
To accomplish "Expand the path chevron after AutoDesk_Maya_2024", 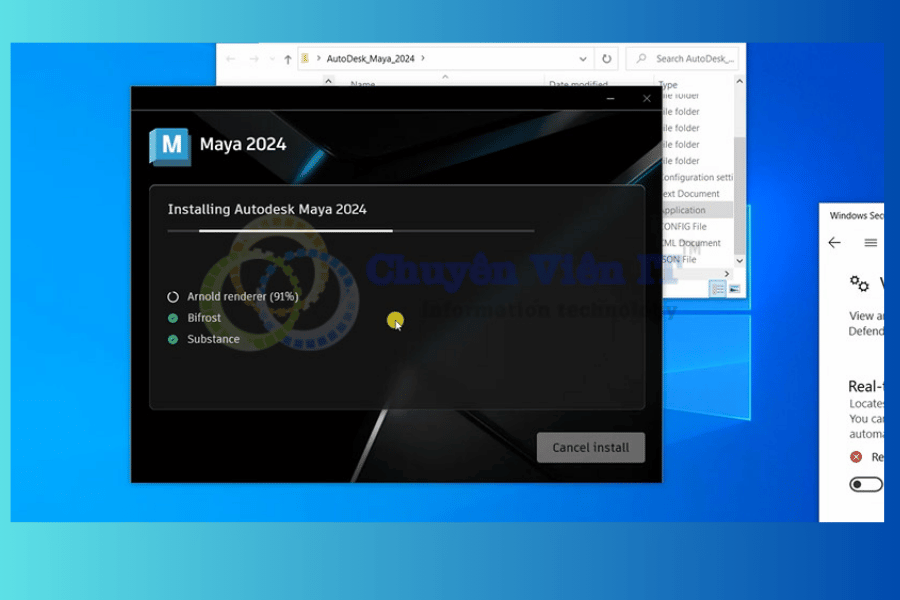I will click(423, 59).
